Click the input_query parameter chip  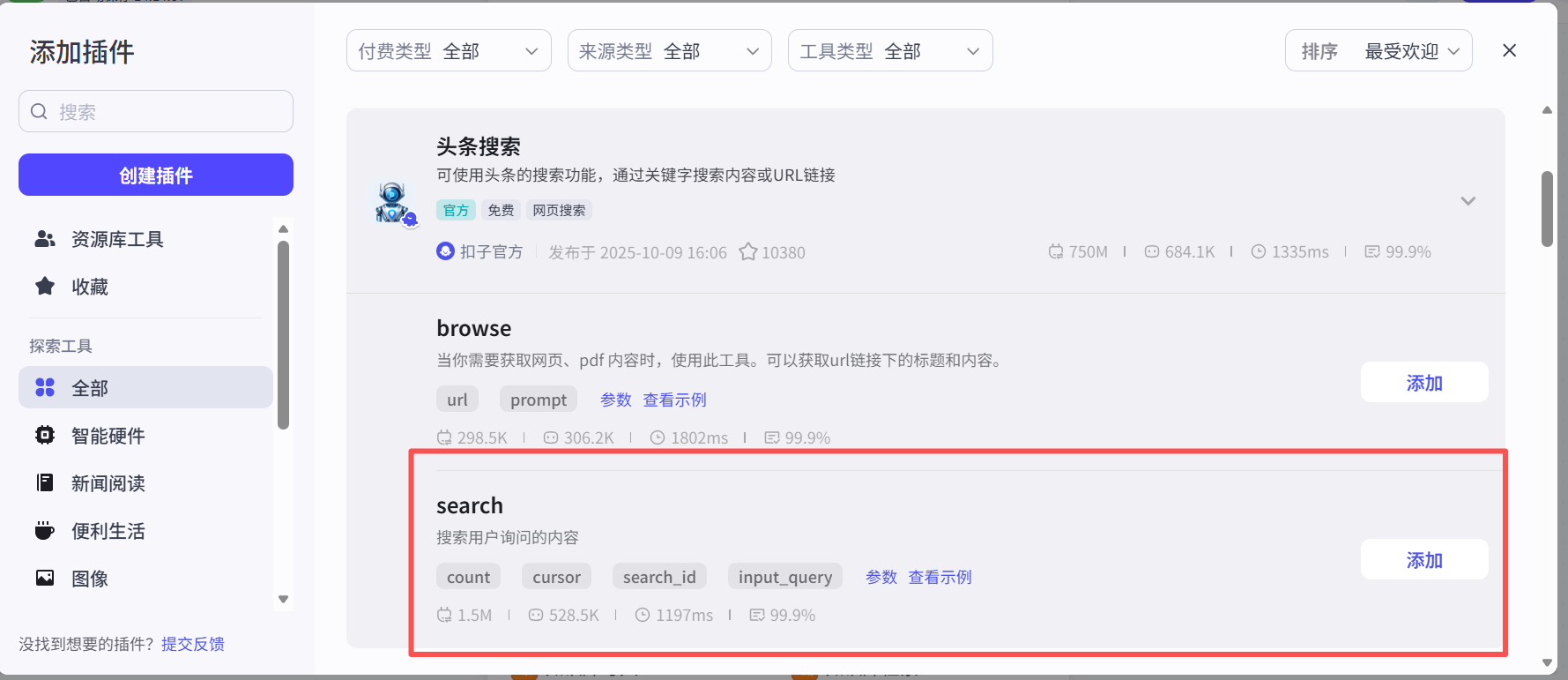(x=785, y=577)
